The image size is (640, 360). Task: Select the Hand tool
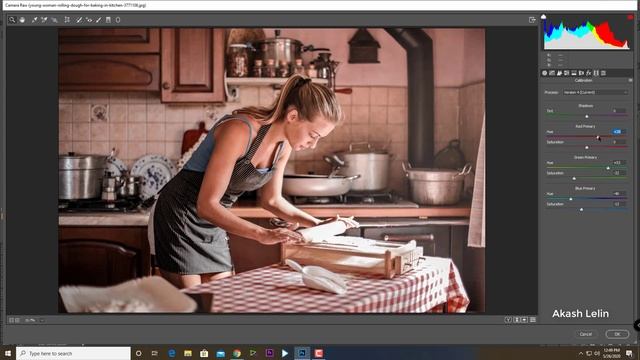22,20
